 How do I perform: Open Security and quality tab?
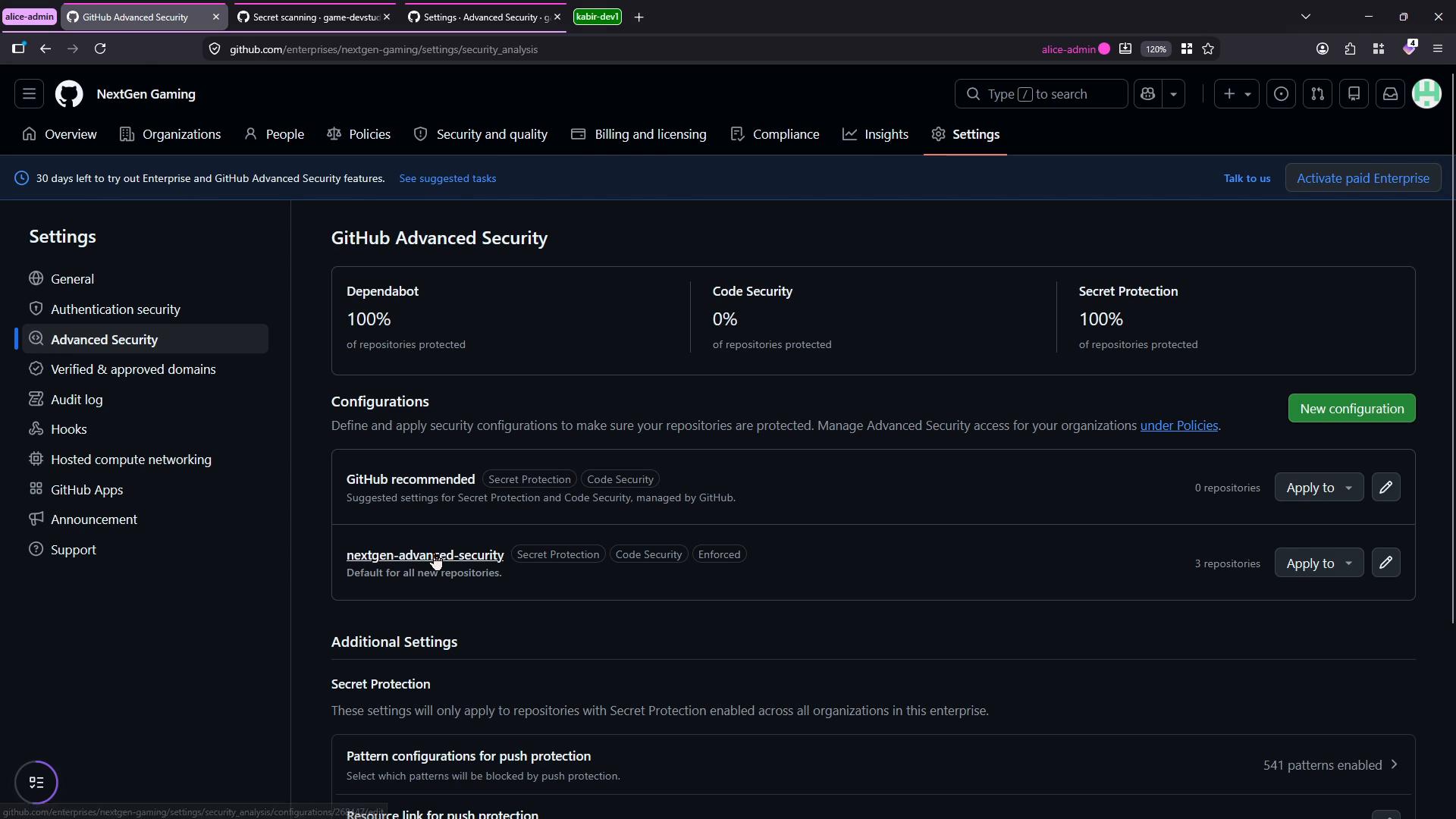click(x=481, y=134)
